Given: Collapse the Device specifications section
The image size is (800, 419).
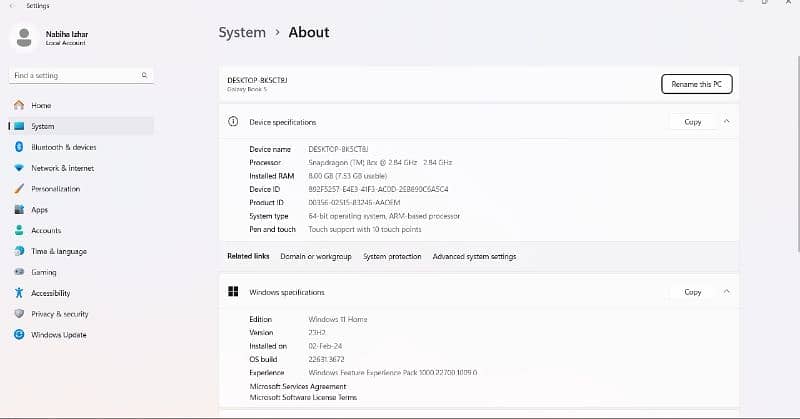Looking at the screenshot, I should tap(726, 121).
